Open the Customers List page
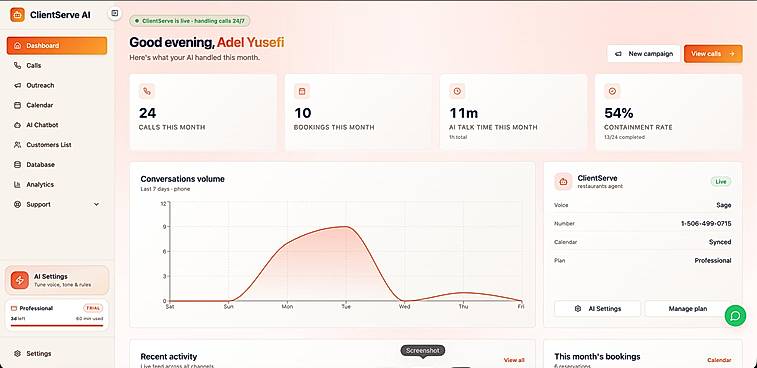 tap(57, 144)
